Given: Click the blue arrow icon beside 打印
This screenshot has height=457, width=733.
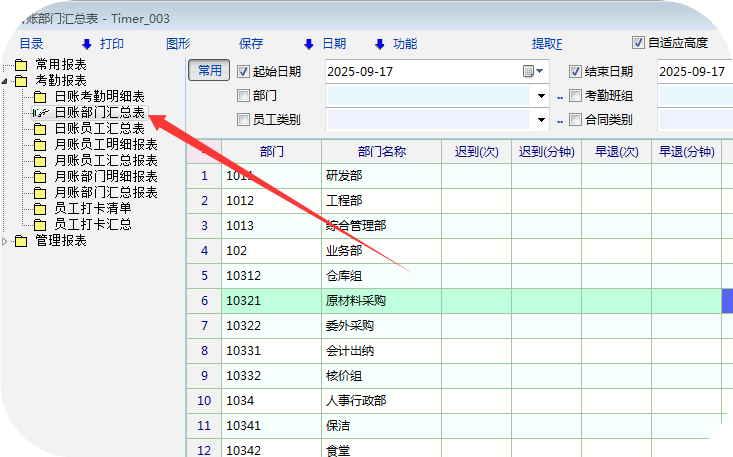Looking at the screenshot, I should tap(86, 44).
